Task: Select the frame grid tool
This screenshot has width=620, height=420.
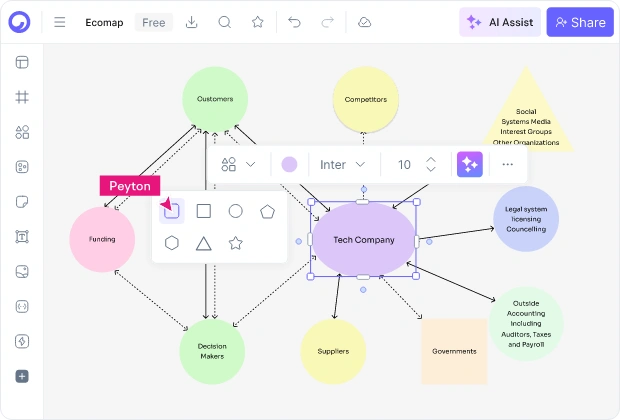Action: tap(22, 97)
